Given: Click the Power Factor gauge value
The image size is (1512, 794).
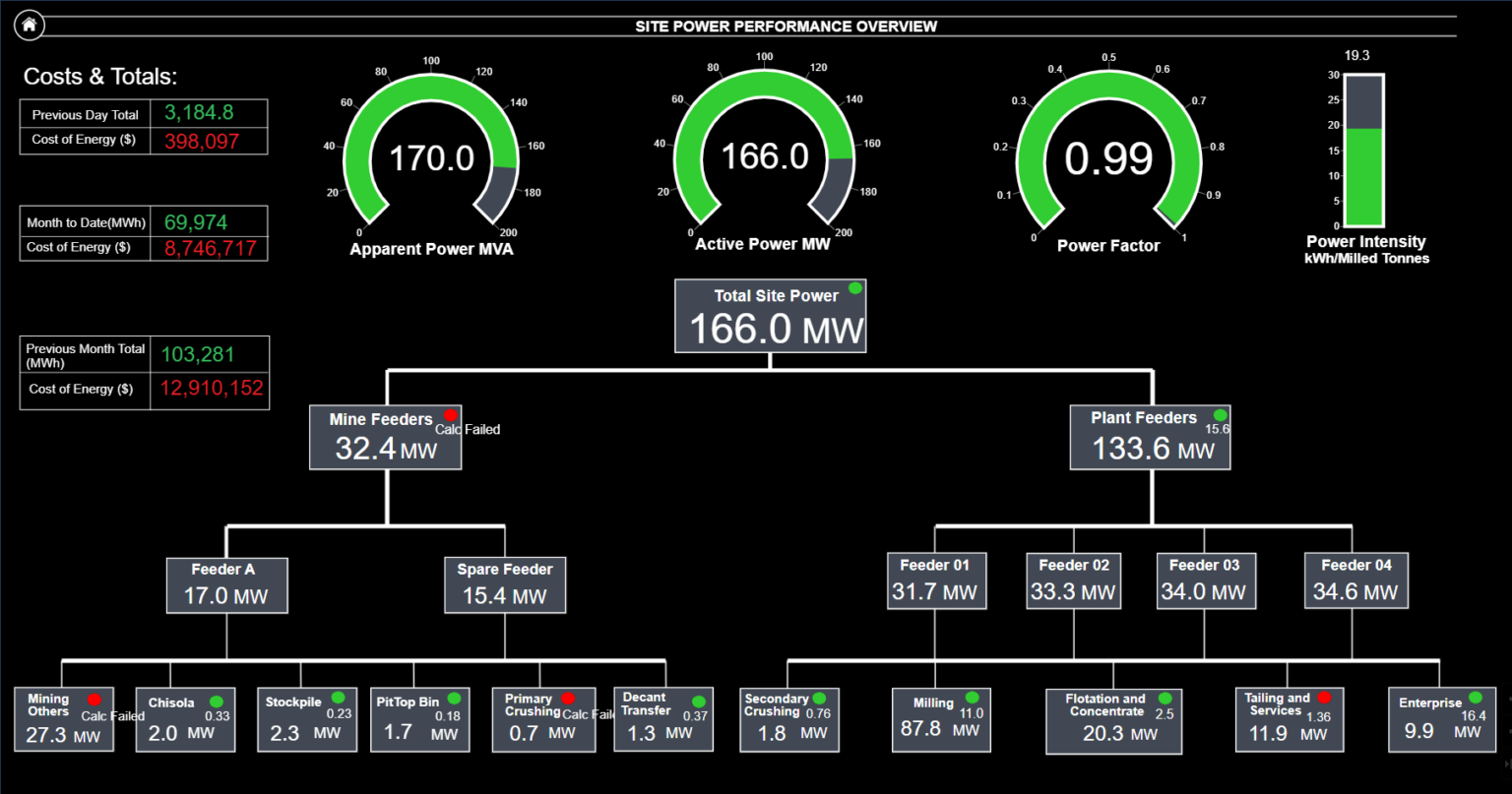Looking at the screenshot, I should click(x=1108, y=158).
